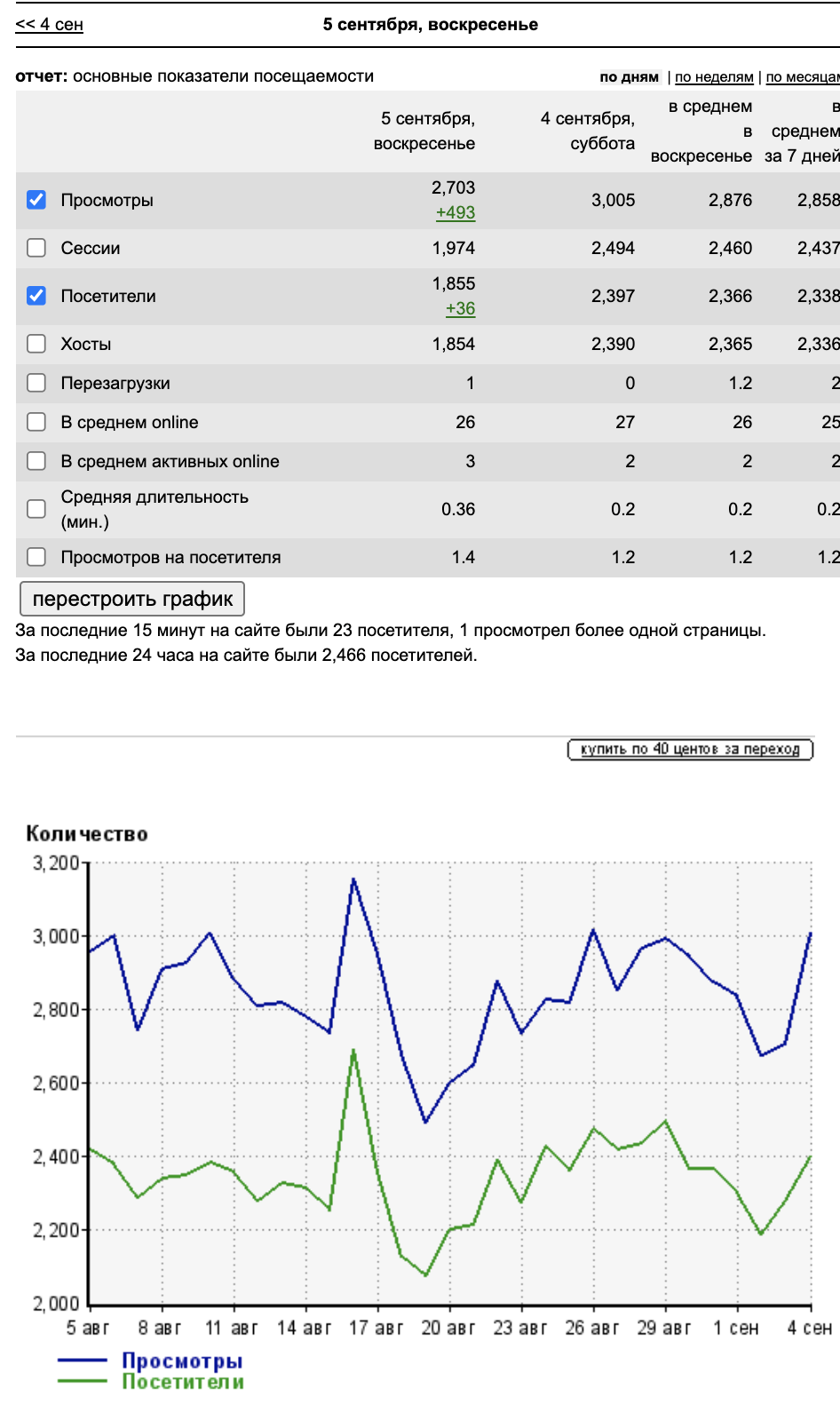Tick the Хосты checkbox
Image resolution: width=840 pixels, height=1416 pixels.
tap(36, 344)
